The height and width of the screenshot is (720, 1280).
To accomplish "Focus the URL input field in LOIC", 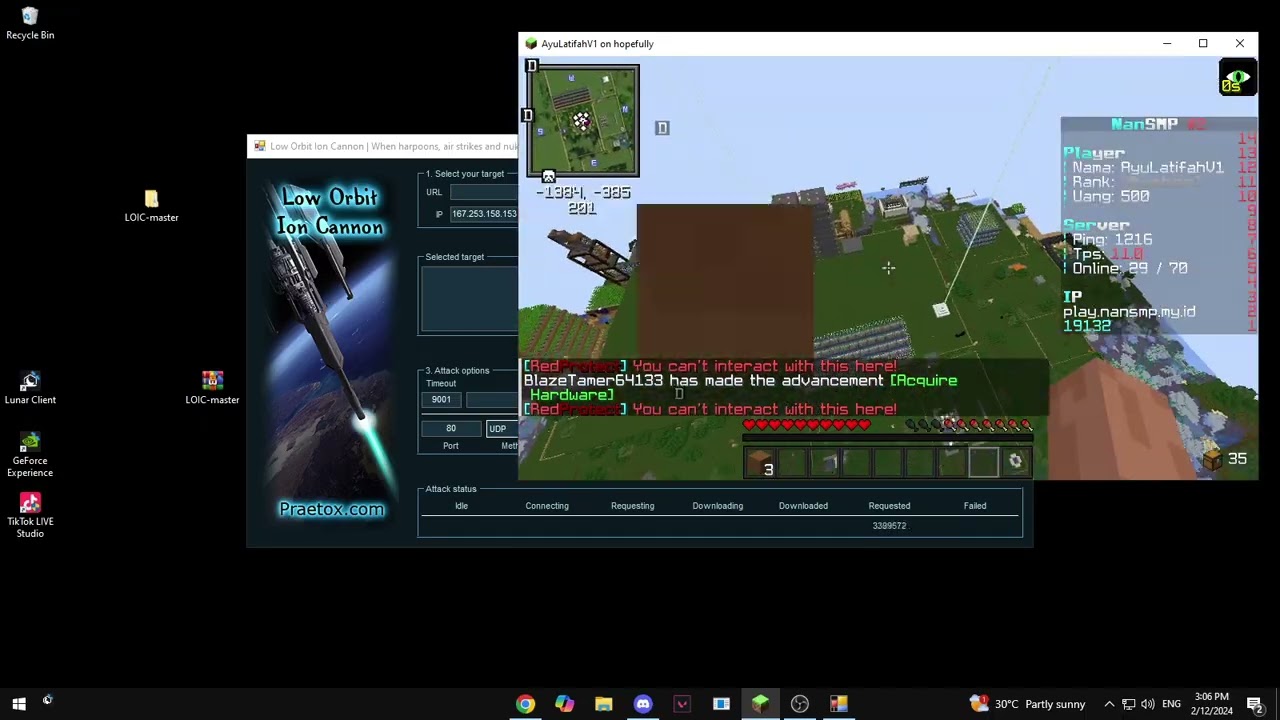I will tap(483, 192).
